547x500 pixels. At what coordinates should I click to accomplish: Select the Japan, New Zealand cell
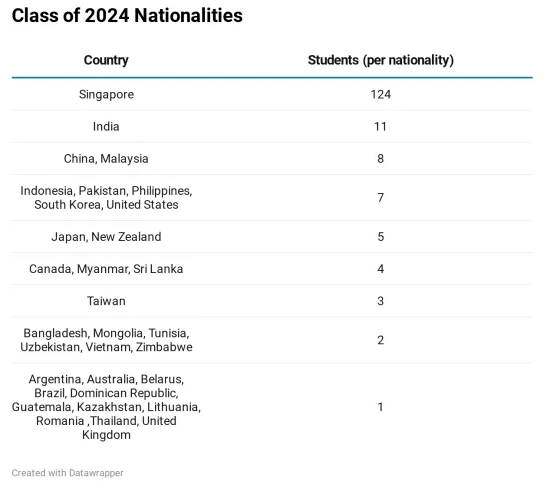point(106,237)
